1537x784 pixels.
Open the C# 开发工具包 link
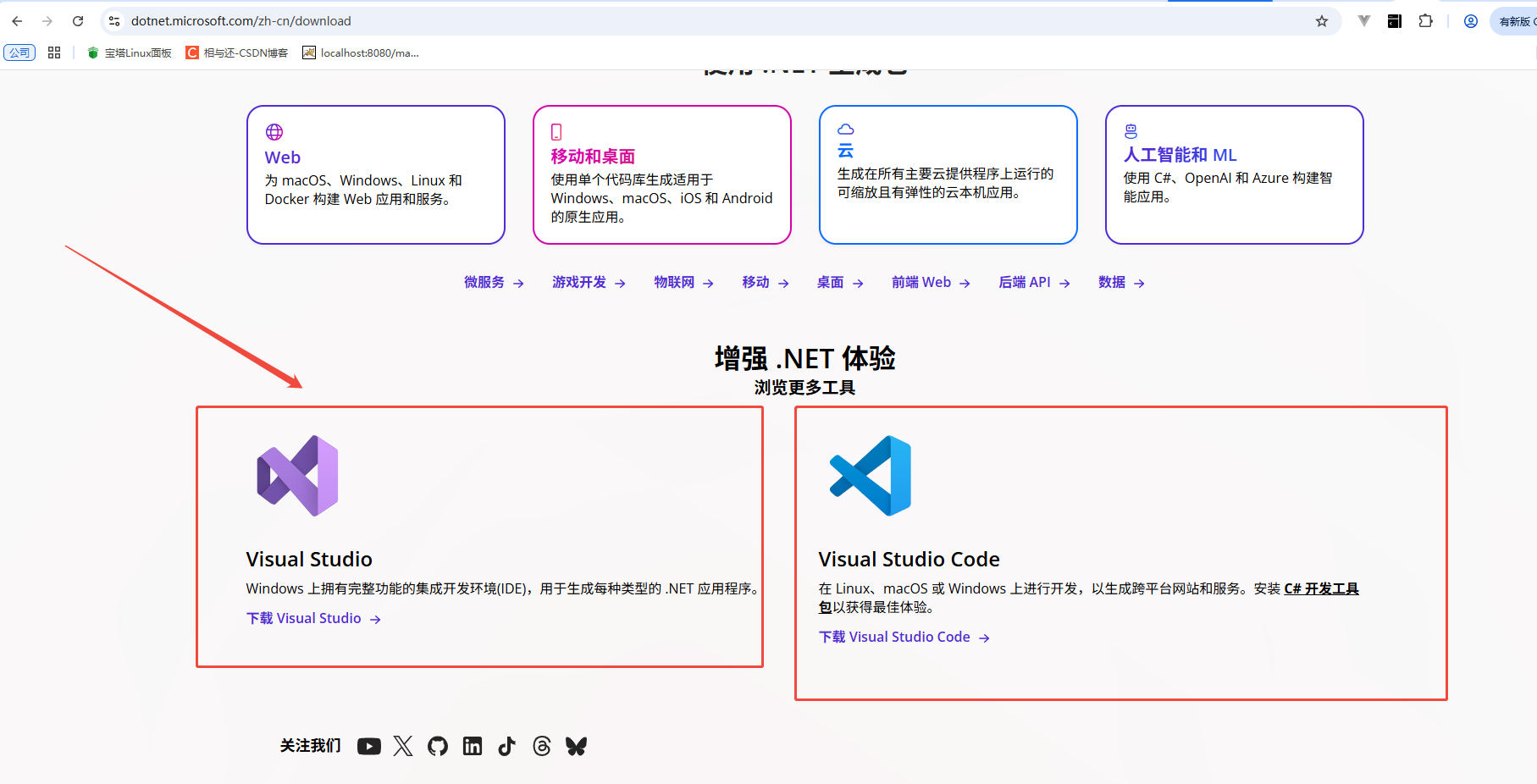point(1321,589)
